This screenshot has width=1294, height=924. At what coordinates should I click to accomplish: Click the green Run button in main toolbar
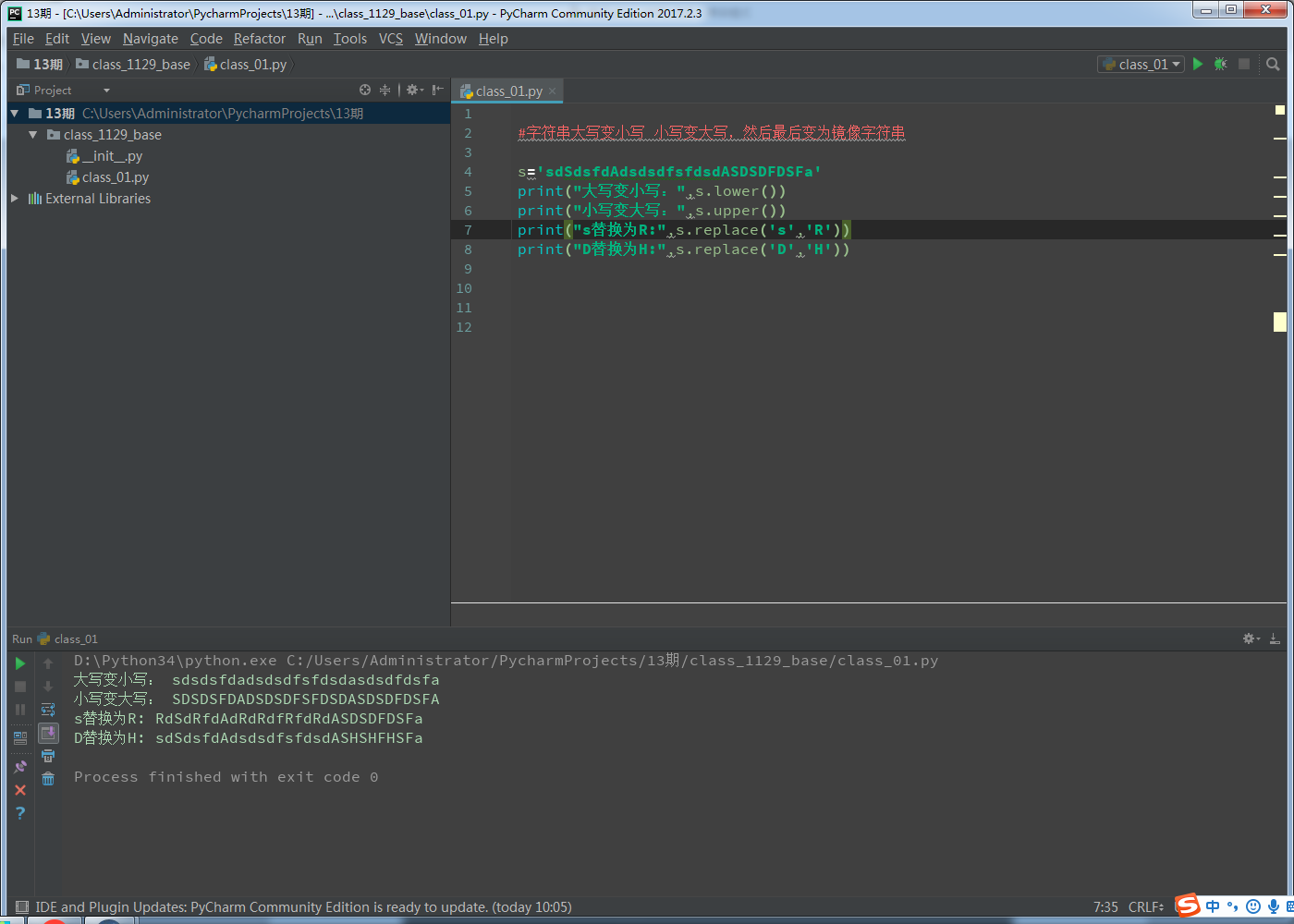pos(1198,64)
